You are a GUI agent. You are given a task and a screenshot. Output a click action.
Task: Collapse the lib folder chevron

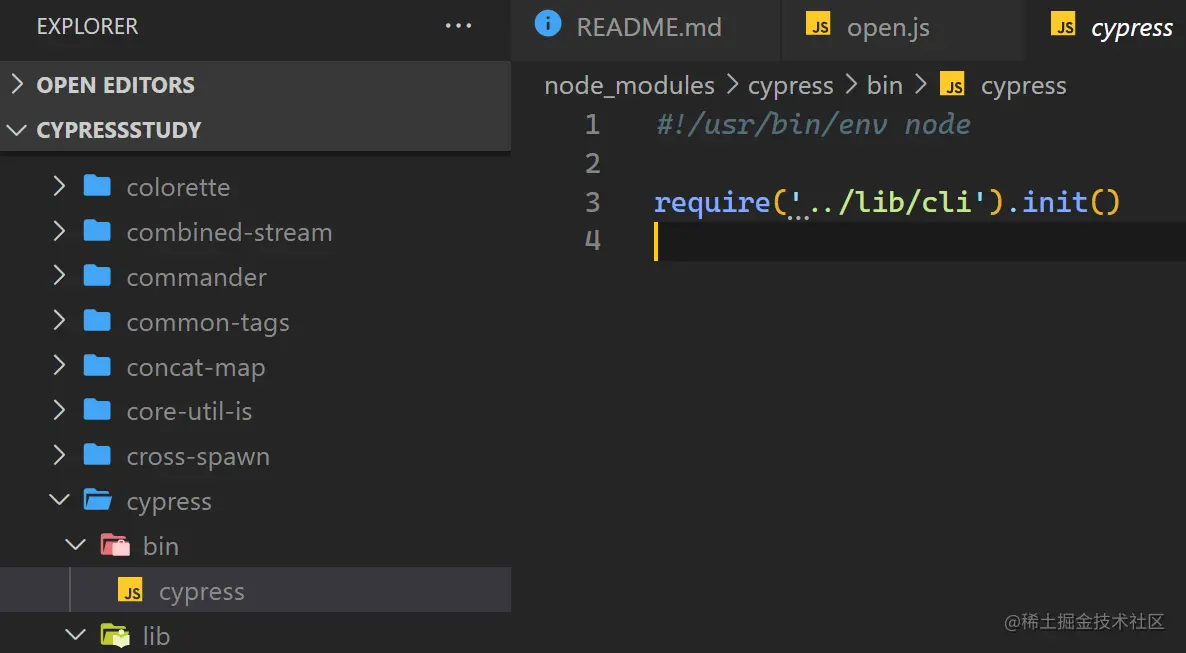point(76,635)
